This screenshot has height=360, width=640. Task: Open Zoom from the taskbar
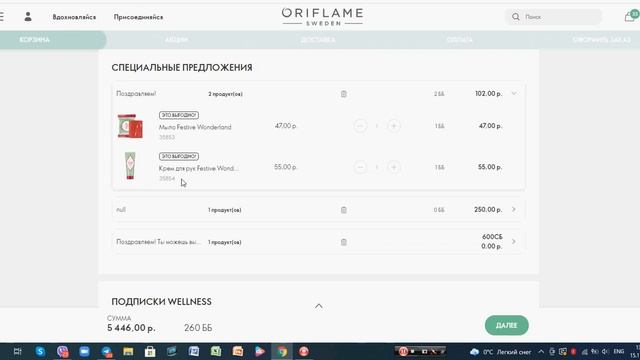point(84,351)
